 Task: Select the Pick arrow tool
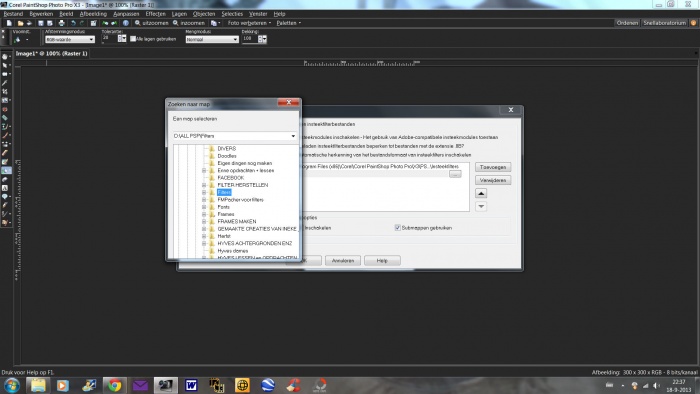point(5,66)
